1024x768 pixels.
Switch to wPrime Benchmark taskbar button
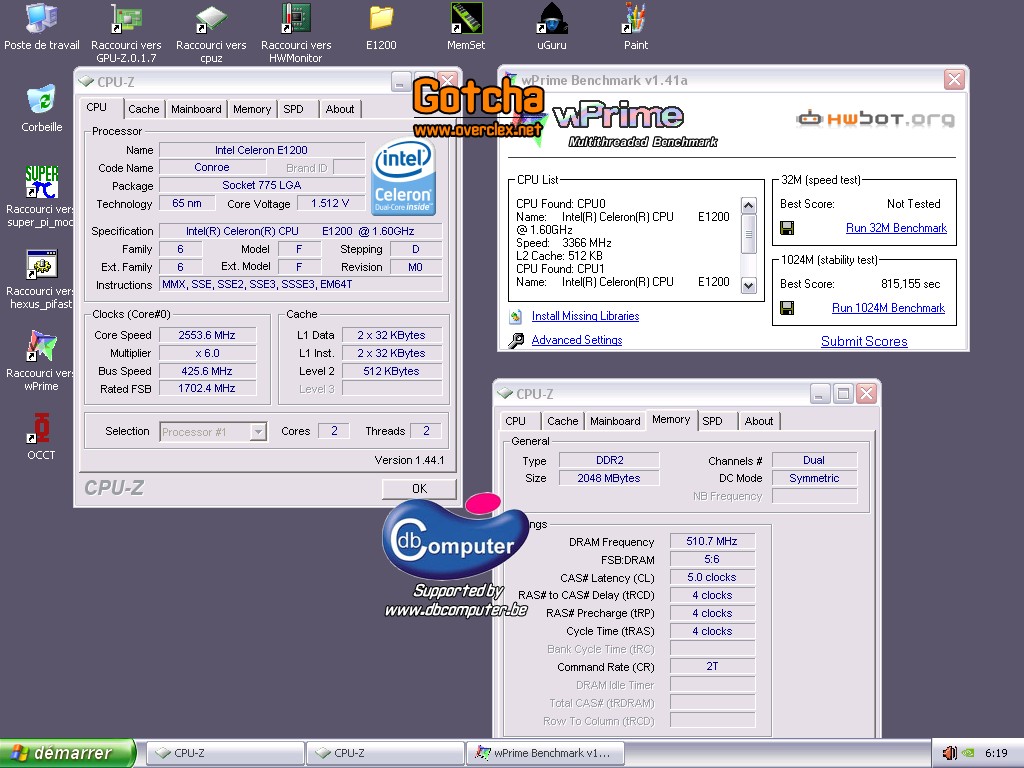pyautogui.click(x=545, y=753)
